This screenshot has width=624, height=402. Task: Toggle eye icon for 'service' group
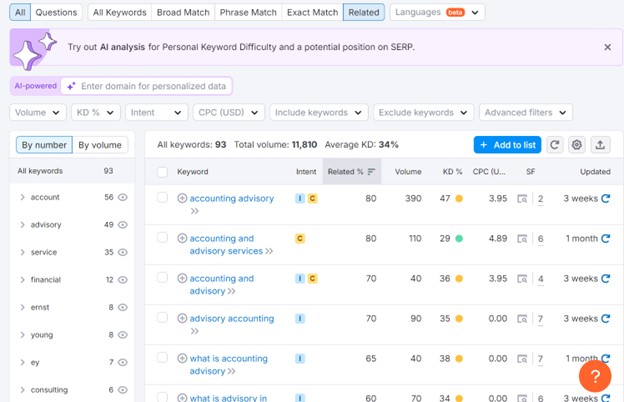pos(123,252)
